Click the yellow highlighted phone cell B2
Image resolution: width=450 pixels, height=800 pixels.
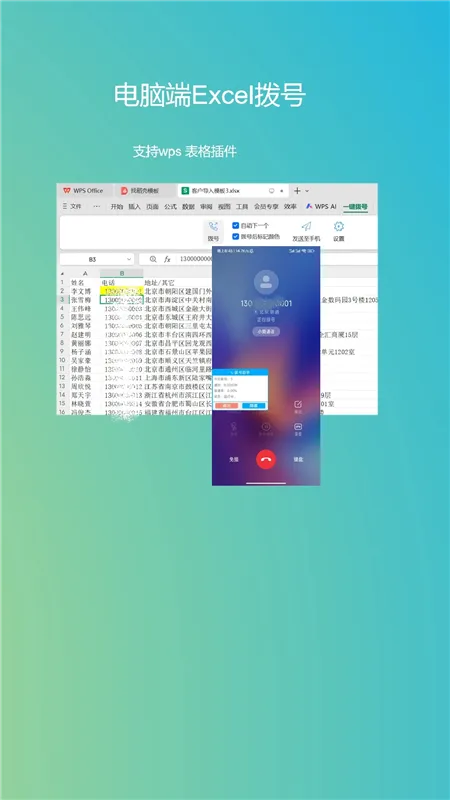point(121,291)
